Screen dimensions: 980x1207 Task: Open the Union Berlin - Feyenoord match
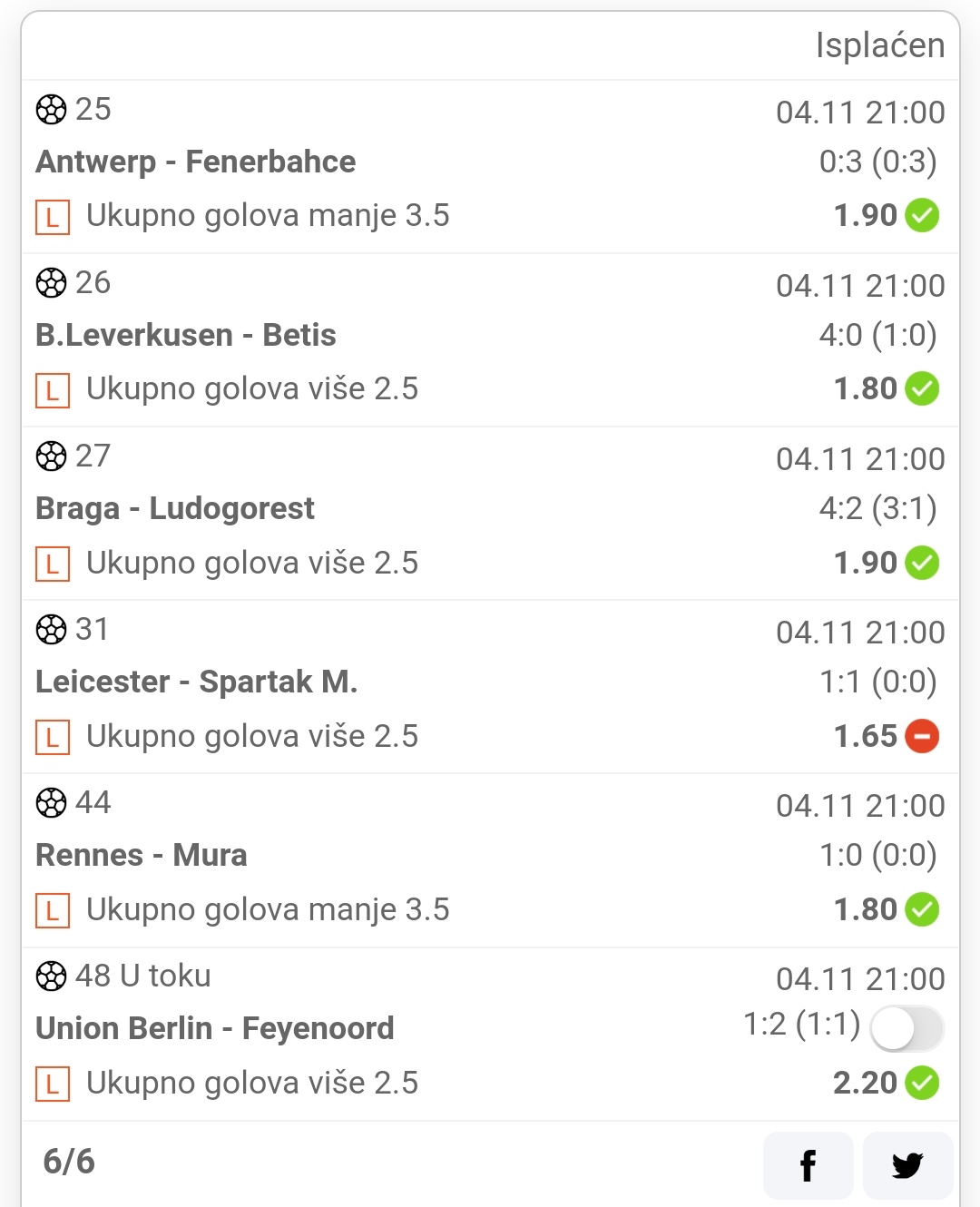tap(215, 1028)
